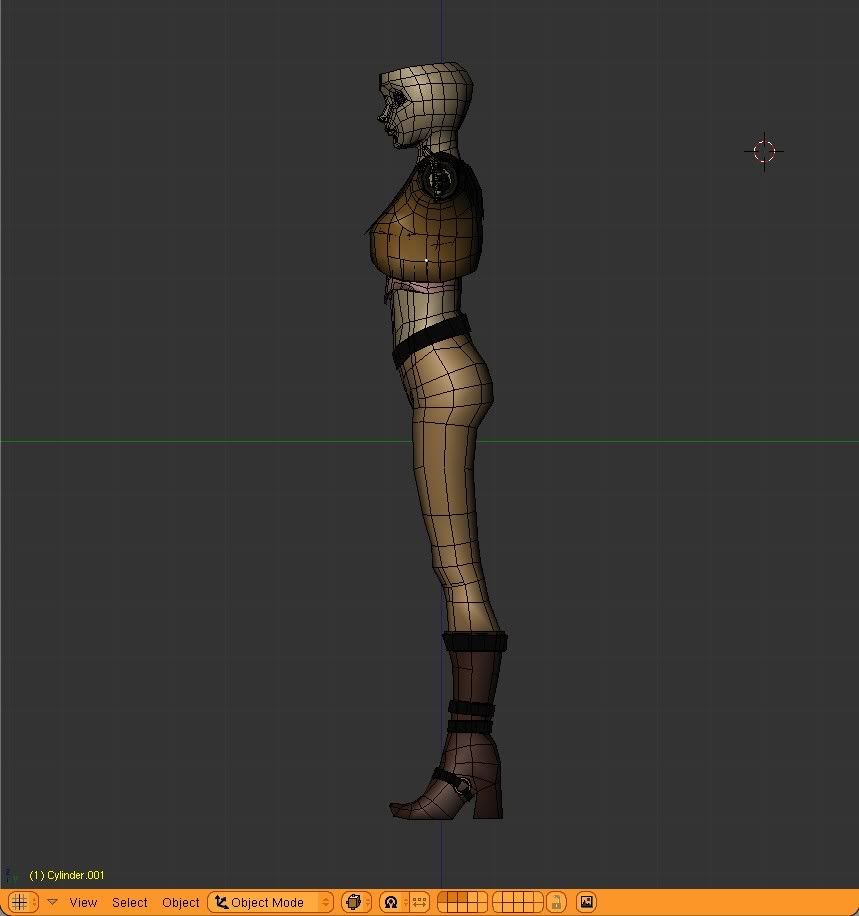859x916 pixels.
Task: Toggle move object centers only button
Action: click(x=419, y=902)
